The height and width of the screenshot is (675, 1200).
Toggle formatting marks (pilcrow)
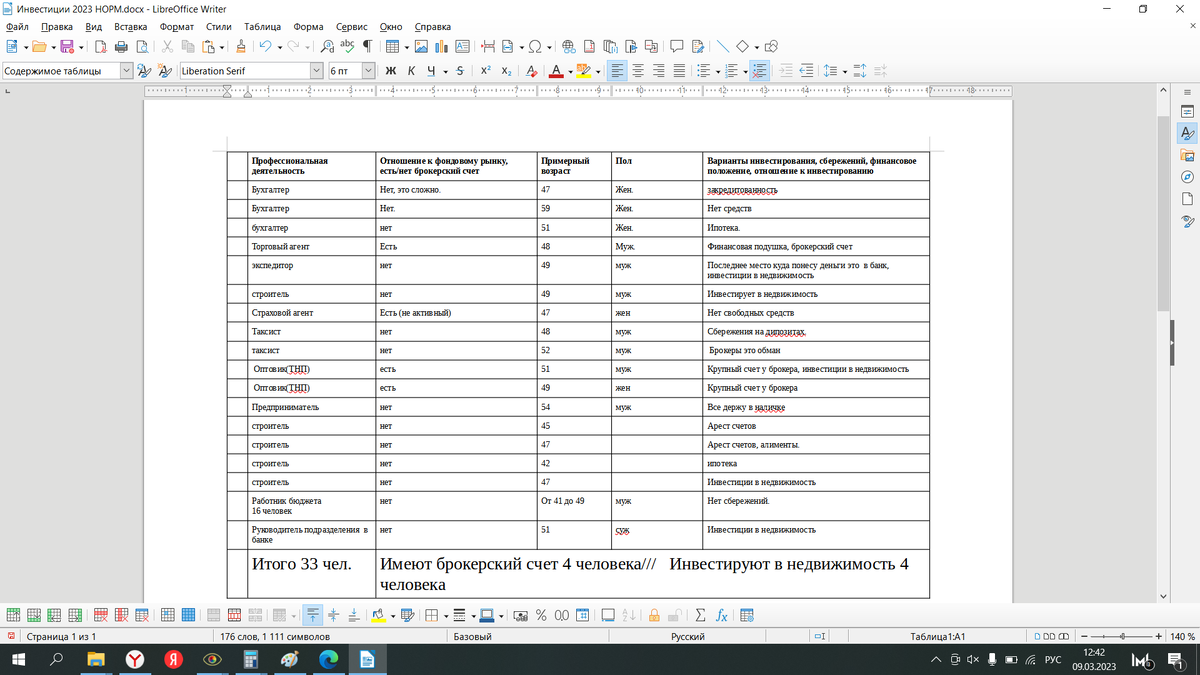[x=367, y=46]
